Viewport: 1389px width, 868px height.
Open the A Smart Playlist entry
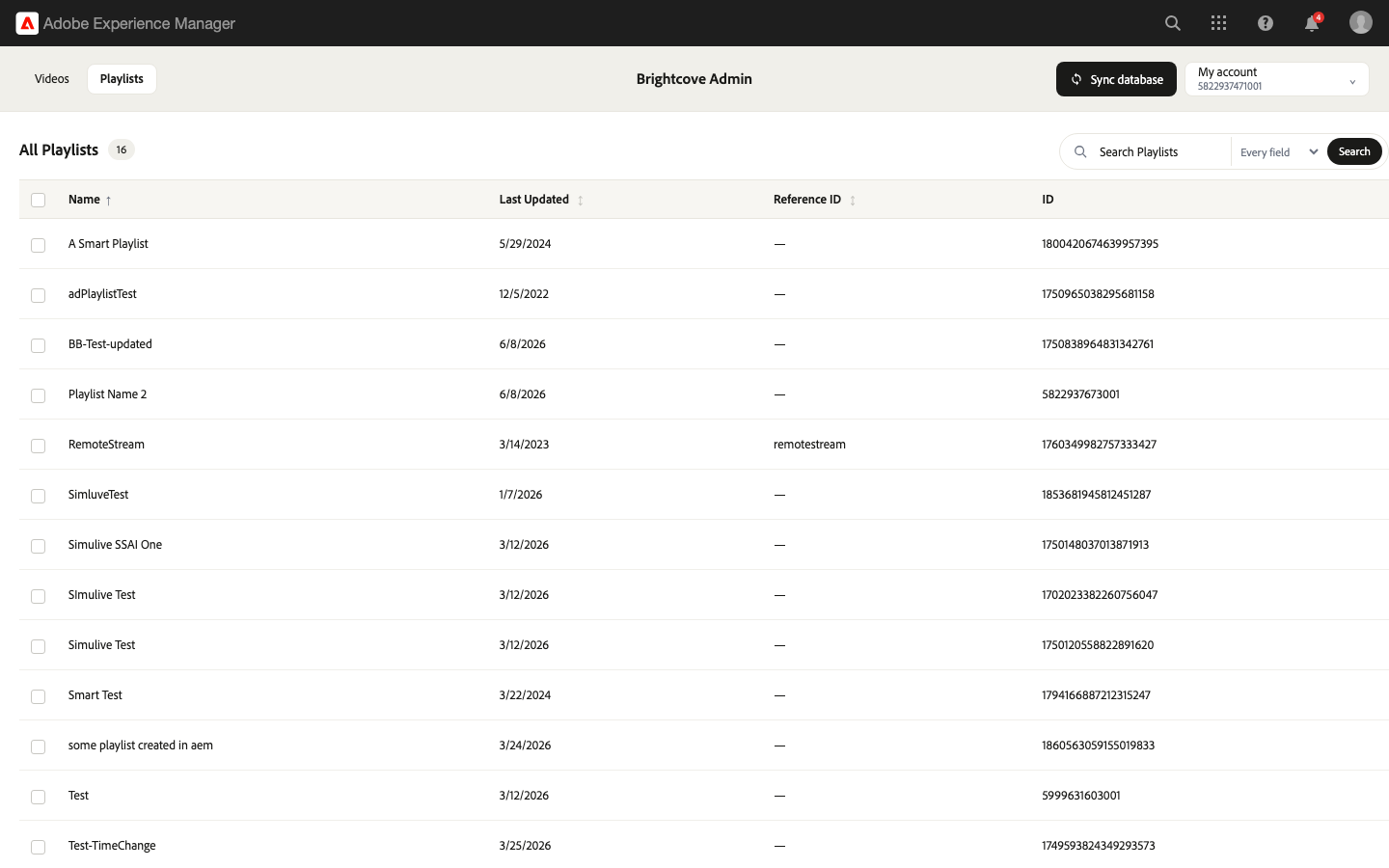click(108, 244)
